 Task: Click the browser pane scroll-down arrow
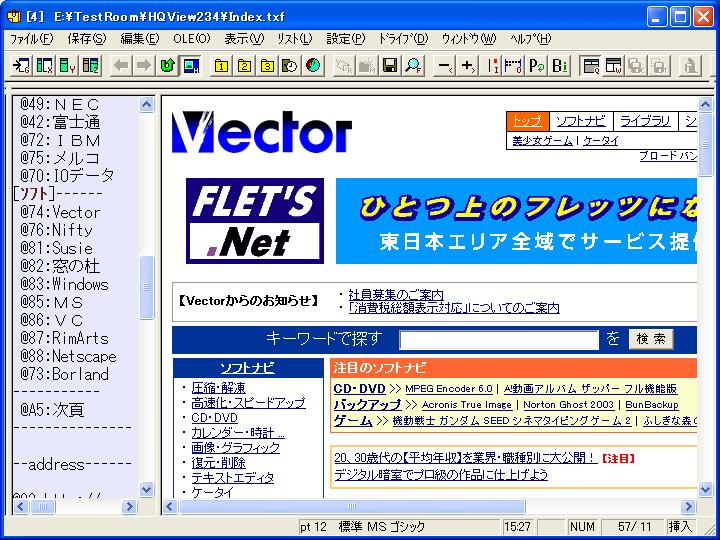[x=705, y=489]
